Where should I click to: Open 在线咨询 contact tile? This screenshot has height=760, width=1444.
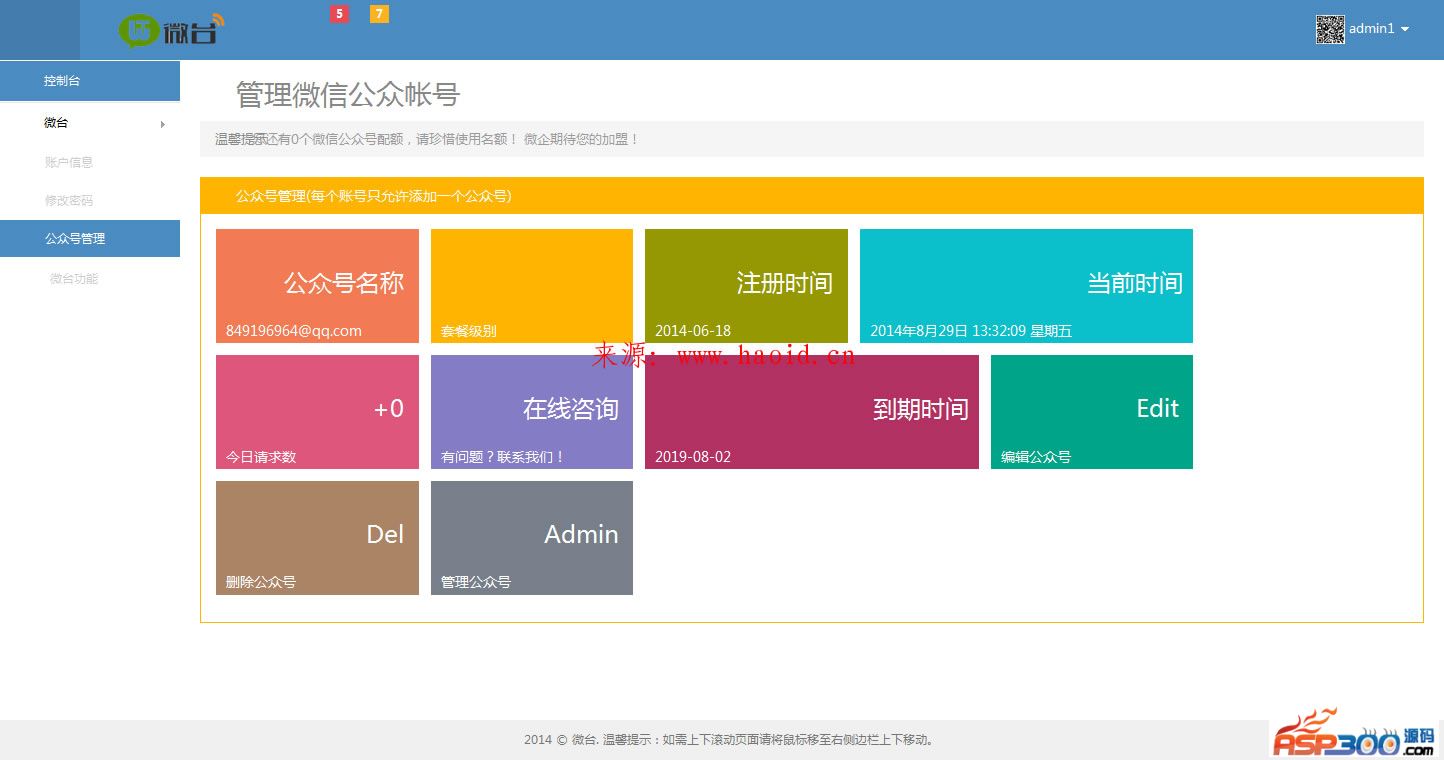coord(531,412)
